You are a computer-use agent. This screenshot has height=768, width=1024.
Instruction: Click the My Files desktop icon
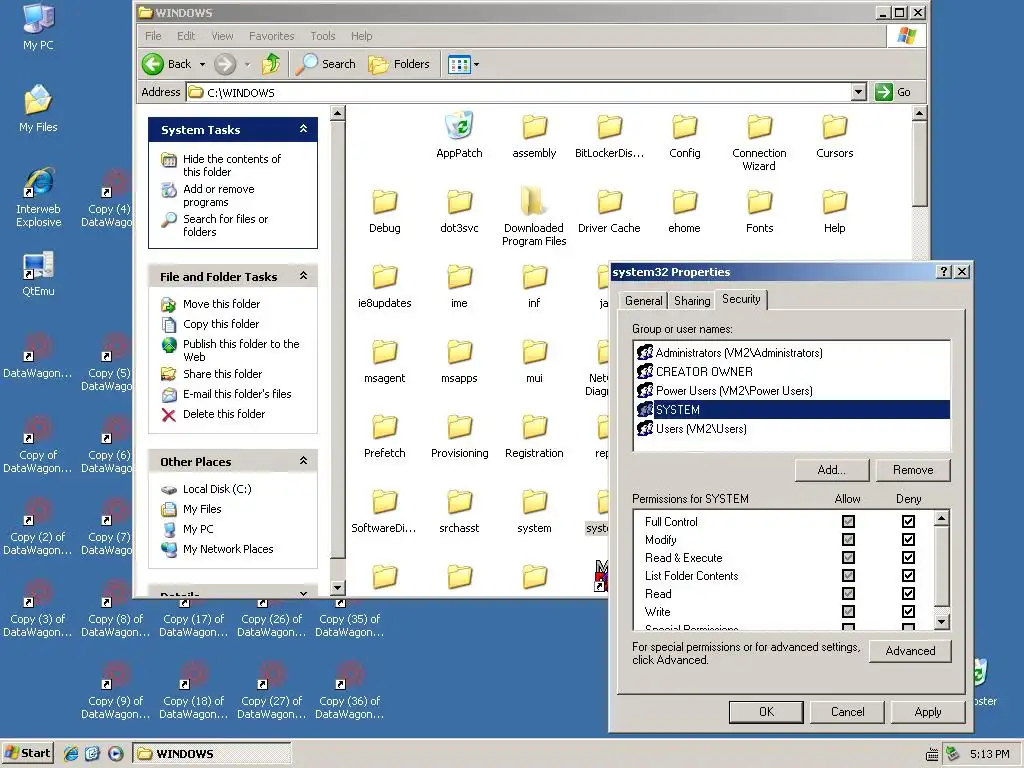39,108
